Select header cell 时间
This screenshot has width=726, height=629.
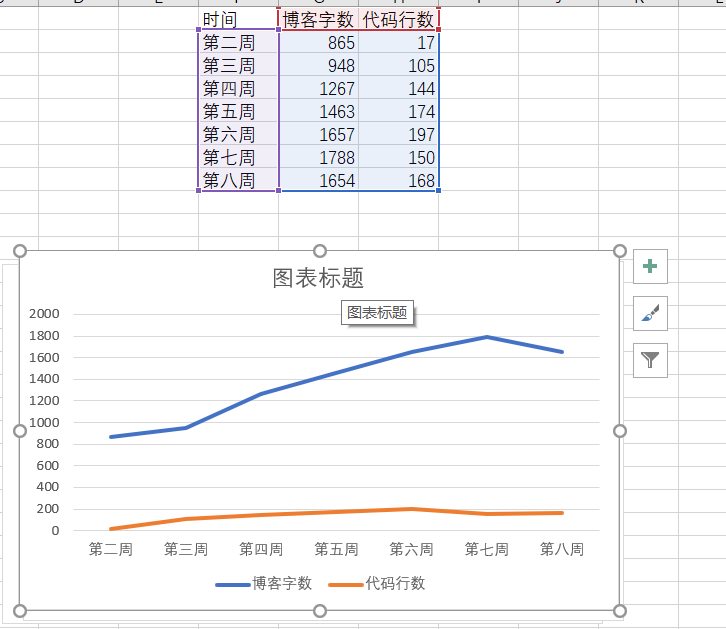(x=238, y=19)
